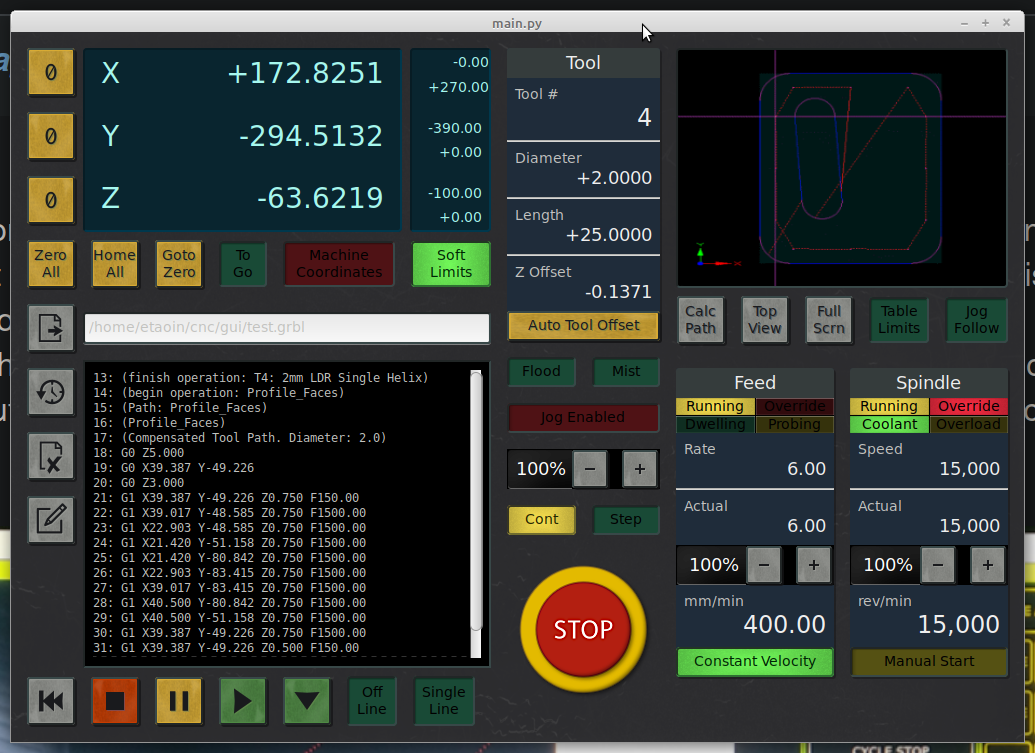The width and height of the screenshot is (1035, 753).
Task: Toggle Off Line mode
Action: (x=372, y=701)
